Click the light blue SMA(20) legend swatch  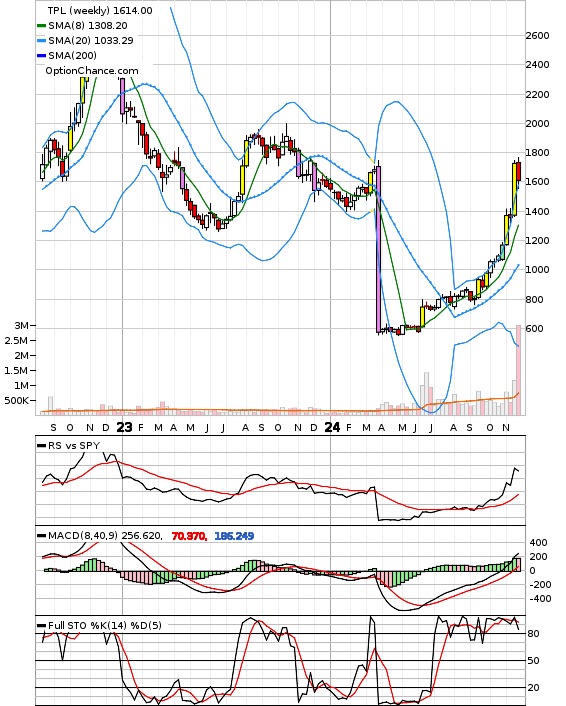coord(41,41)
